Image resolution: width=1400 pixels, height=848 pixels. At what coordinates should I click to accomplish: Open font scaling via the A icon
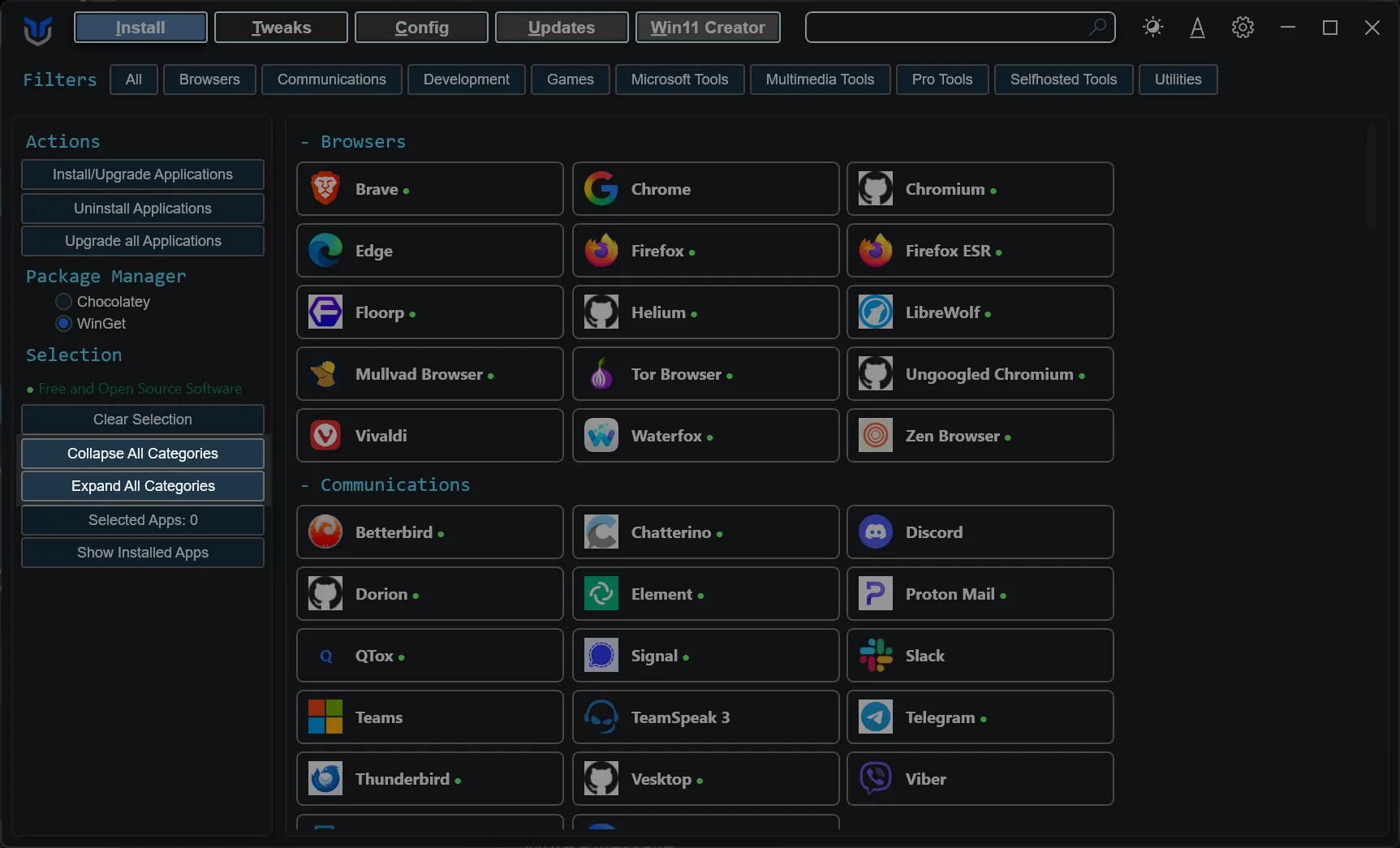[1197, 27]
